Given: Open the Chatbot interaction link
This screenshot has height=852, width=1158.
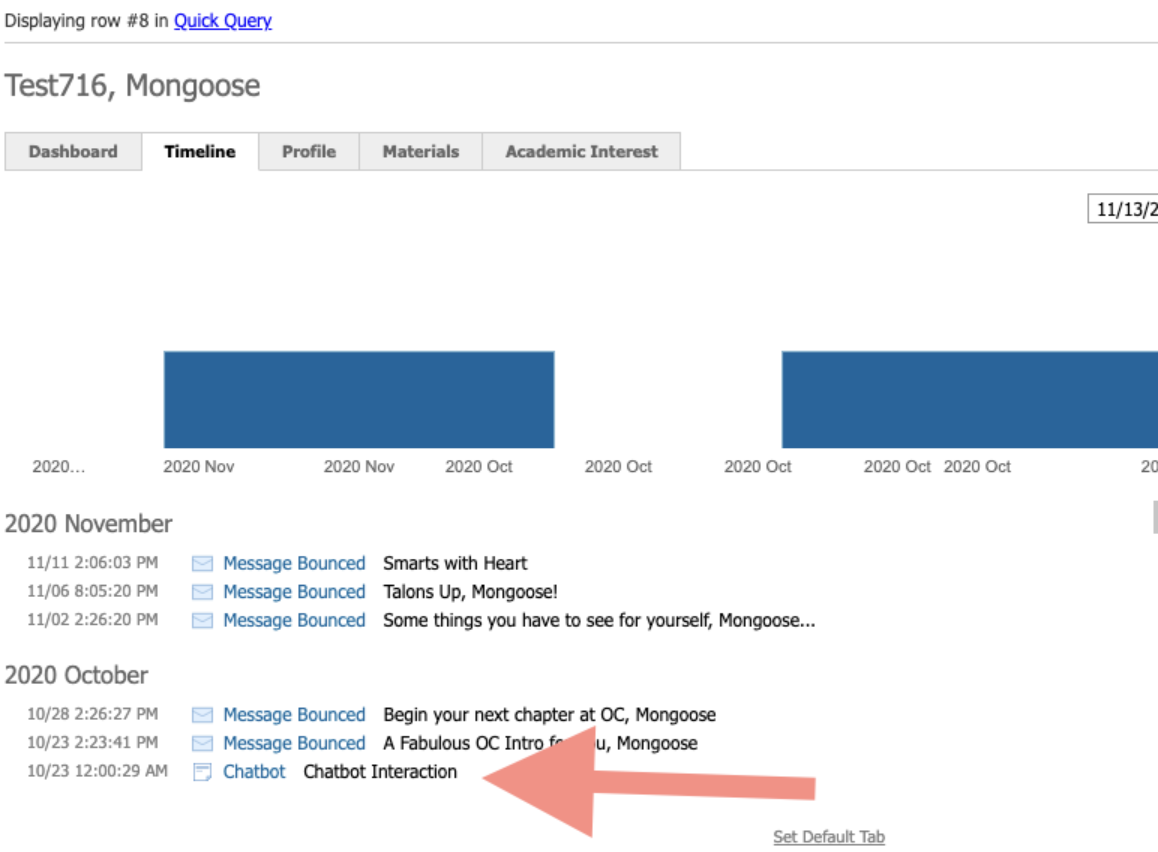Looking at the screenshot, I should click(x=254, y=772).
